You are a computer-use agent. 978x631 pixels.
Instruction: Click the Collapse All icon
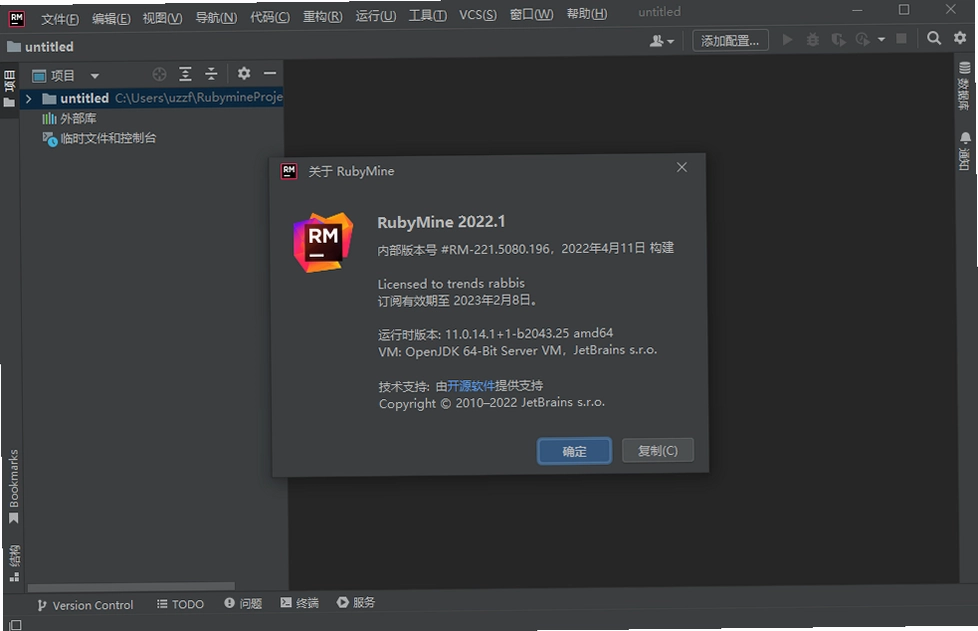(211, 74)
